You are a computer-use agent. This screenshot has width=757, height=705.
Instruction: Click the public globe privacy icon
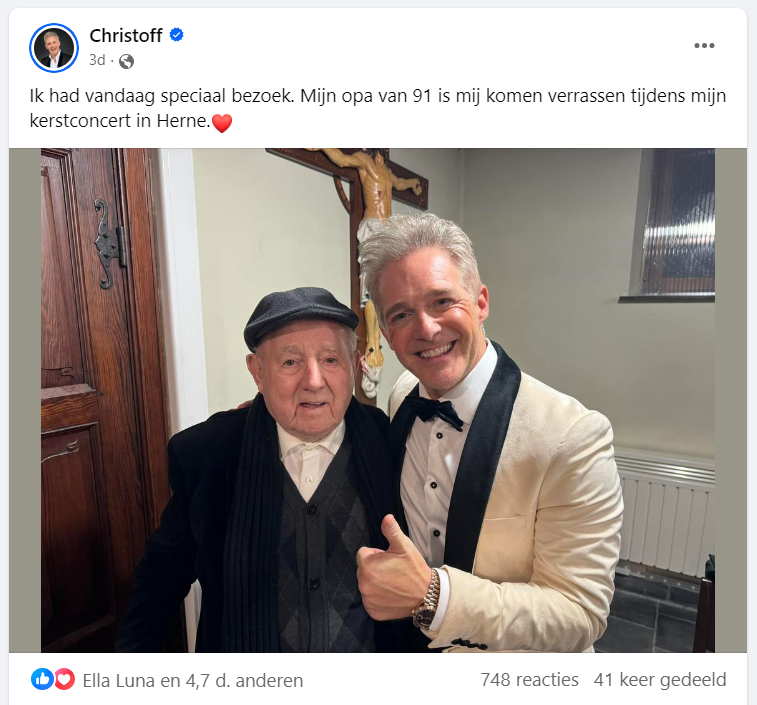click(x=126, y=61)
